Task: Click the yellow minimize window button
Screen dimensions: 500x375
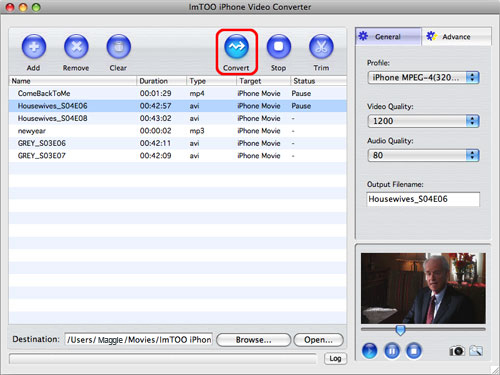Action: tap(23, 7)
